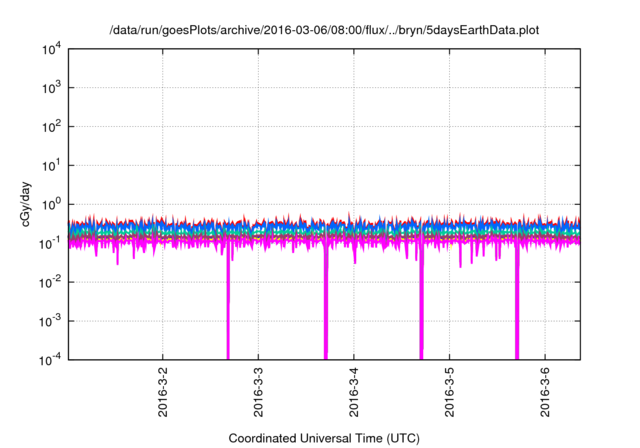Click the 2016-3-5 date label
This screenshot has height=448, width=640.
449,392
